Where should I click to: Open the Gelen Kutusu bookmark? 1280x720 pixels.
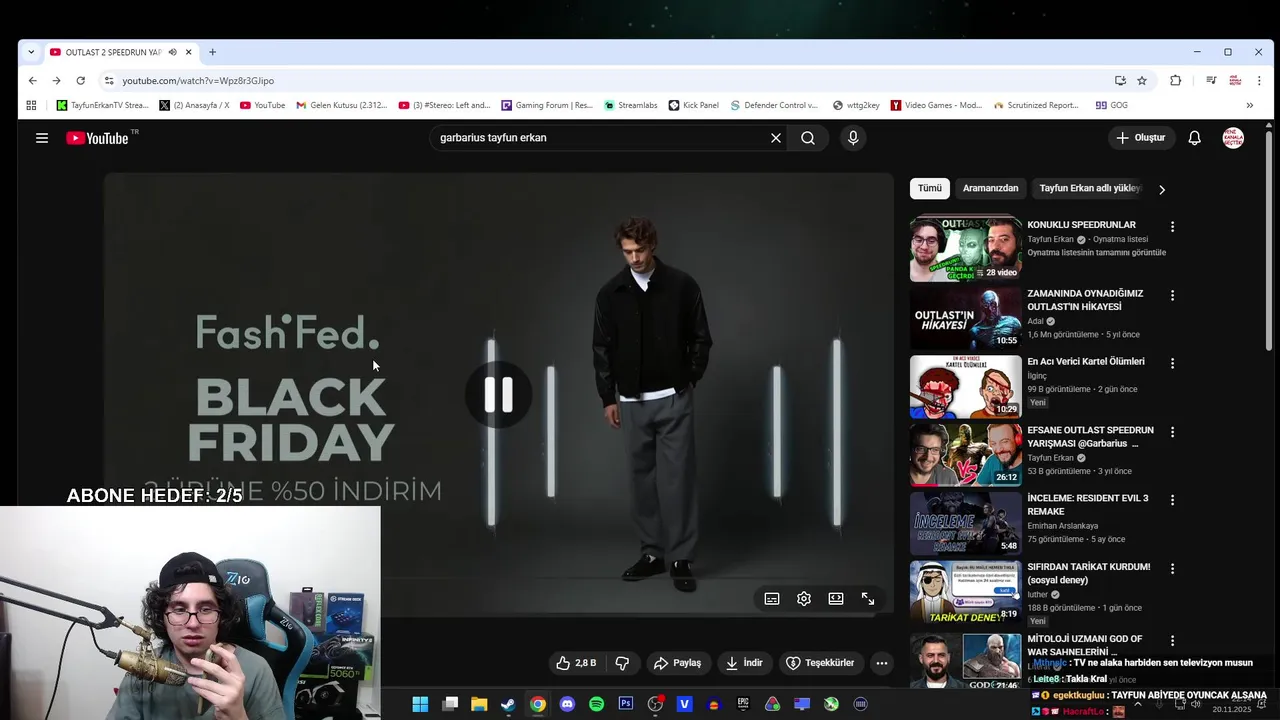[x=341, y=105]
